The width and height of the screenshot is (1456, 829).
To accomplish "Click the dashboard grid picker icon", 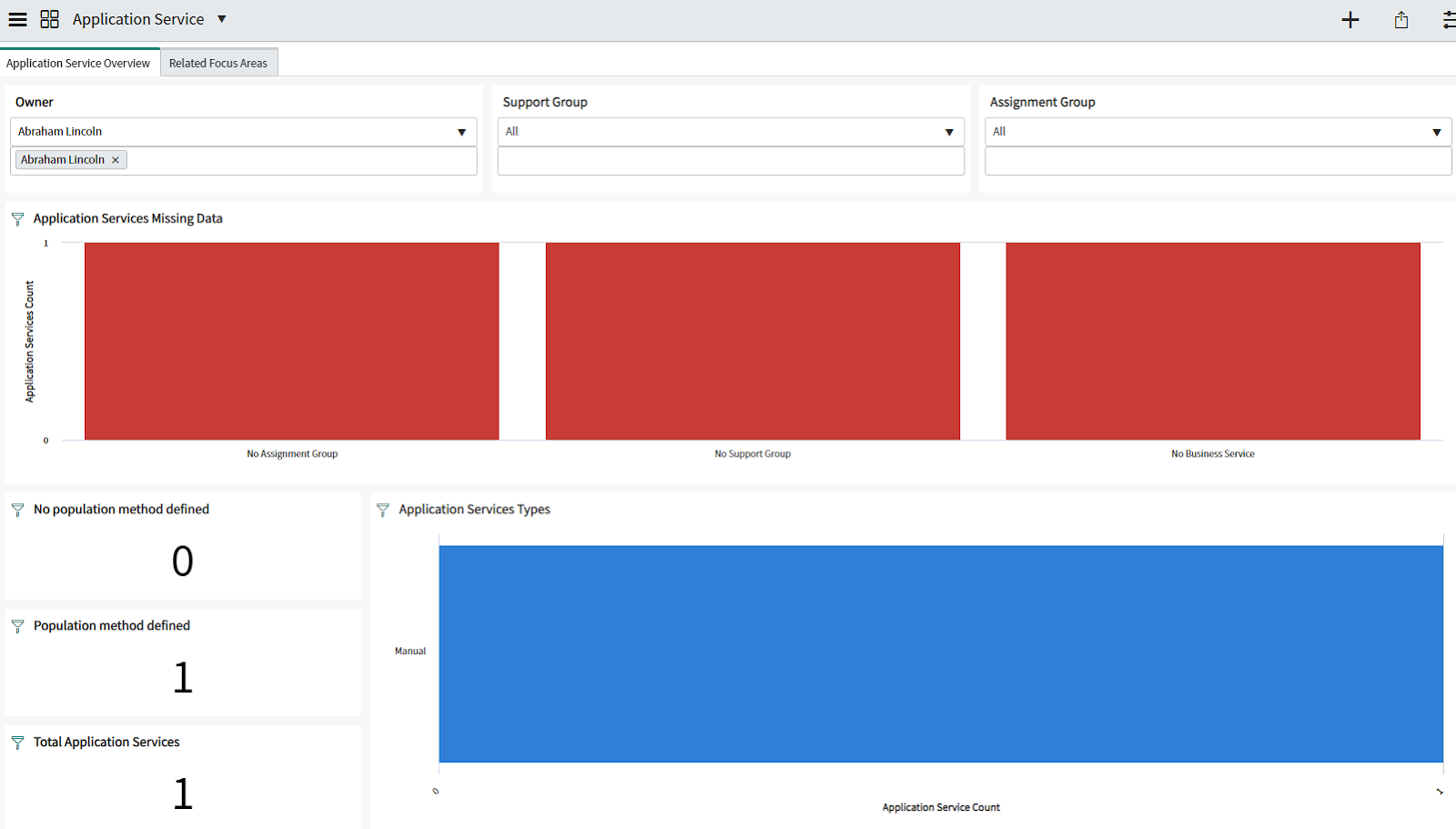I will pos(49,18).
